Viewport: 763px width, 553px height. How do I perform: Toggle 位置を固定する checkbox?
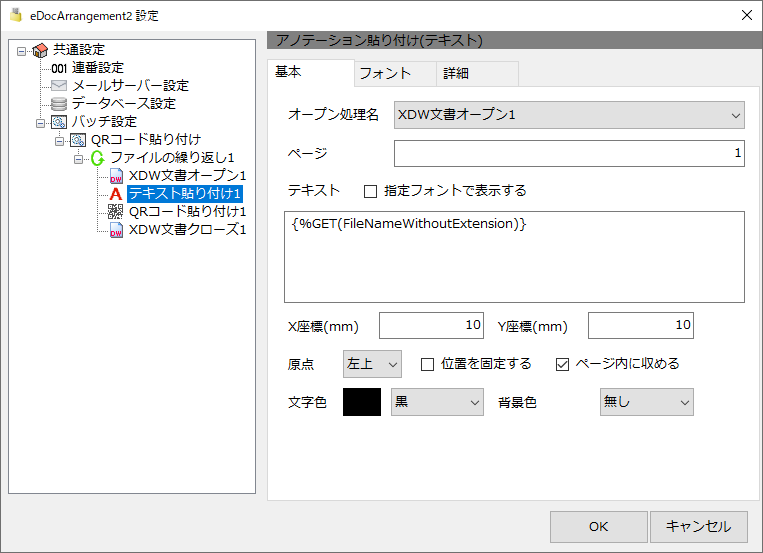tap(427, 364)
